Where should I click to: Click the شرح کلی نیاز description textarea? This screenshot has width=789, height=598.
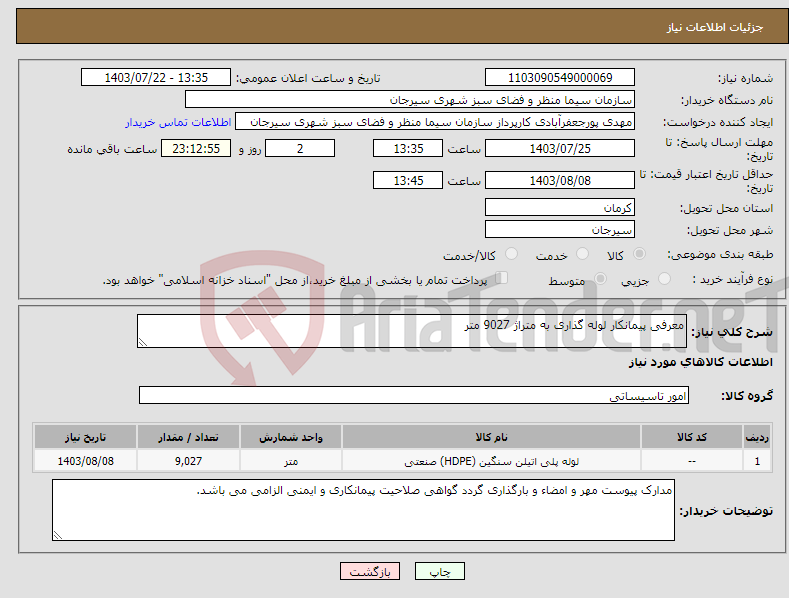[x=412, y=331]
